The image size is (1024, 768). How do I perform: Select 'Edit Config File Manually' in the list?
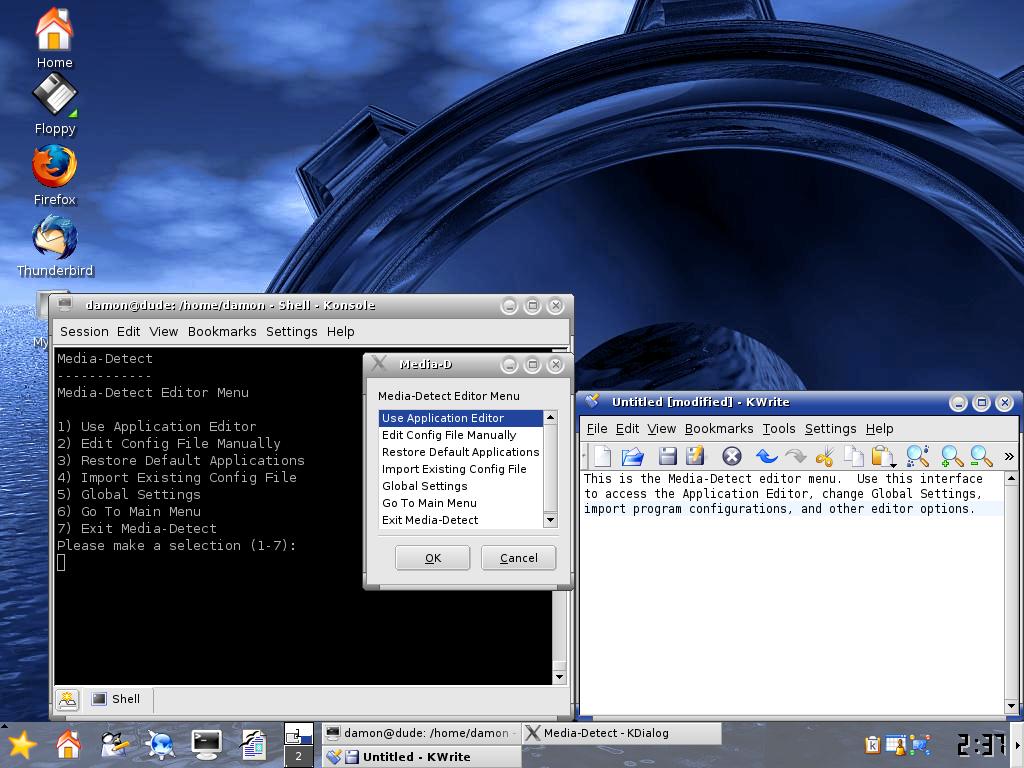(460, 435)
